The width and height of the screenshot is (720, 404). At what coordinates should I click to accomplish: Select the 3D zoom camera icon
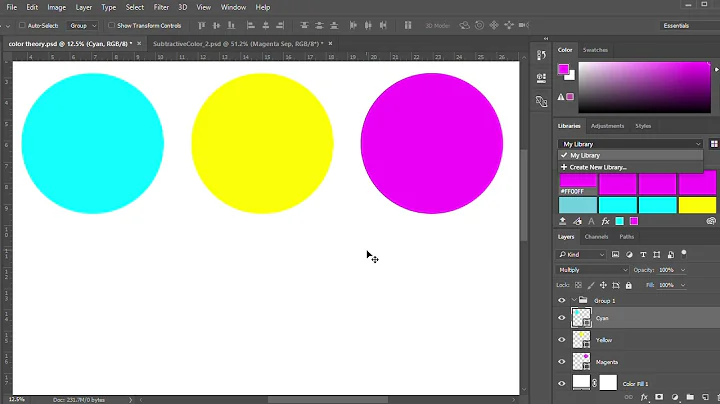point(523,26)
